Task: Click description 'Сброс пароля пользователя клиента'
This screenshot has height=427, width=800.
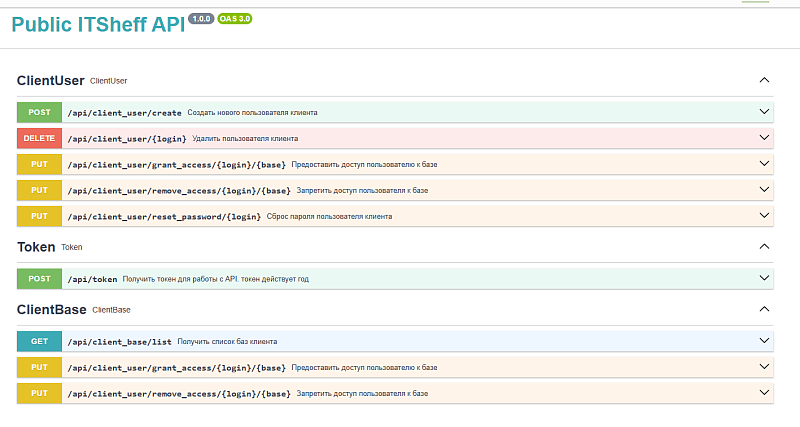Action: pos(329,216)
